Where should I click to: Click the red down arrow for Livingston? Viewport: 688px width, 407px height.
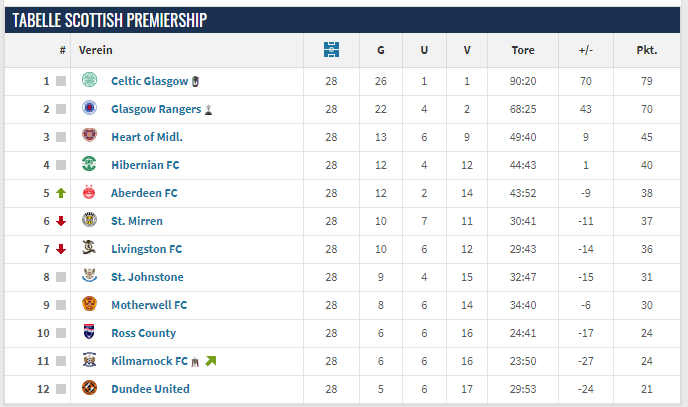pyautogui.click(x=61, y=249)
